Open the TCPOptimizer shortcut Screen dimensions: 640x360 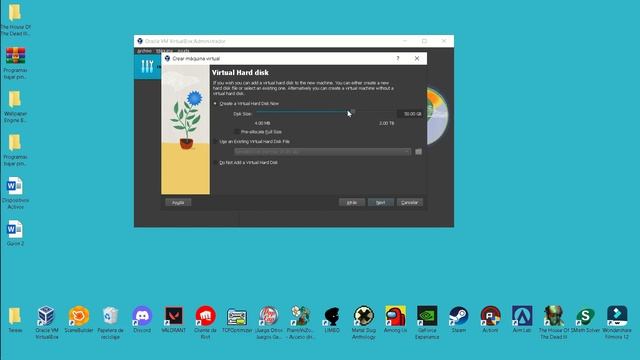pos(237,319)
